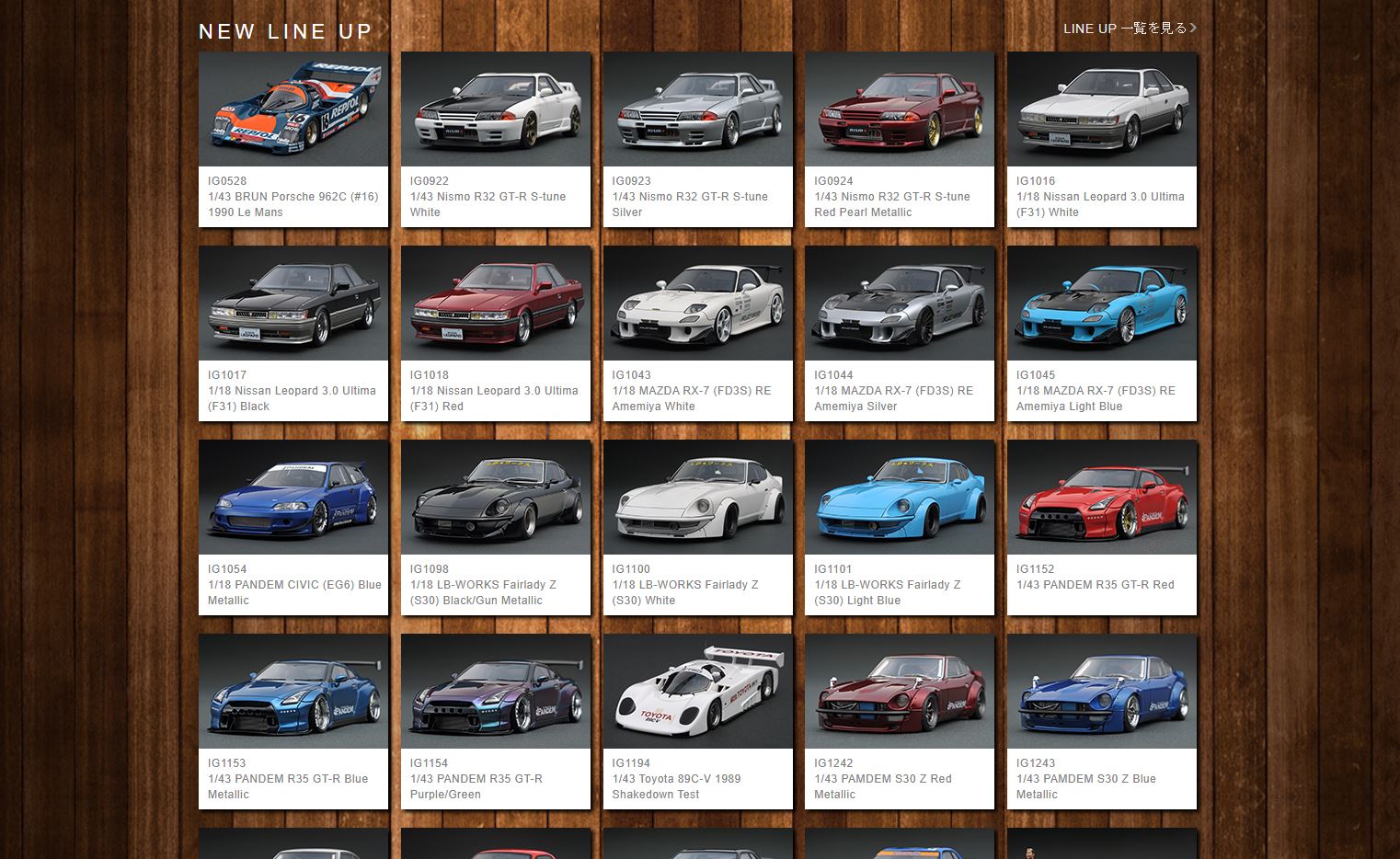This screenshot has width=1400, height=859.
Task: Click the text '1/18 Nissan Leopard 3.0 Ultima (F31) White'
Action: click(x=1100, y=204)
